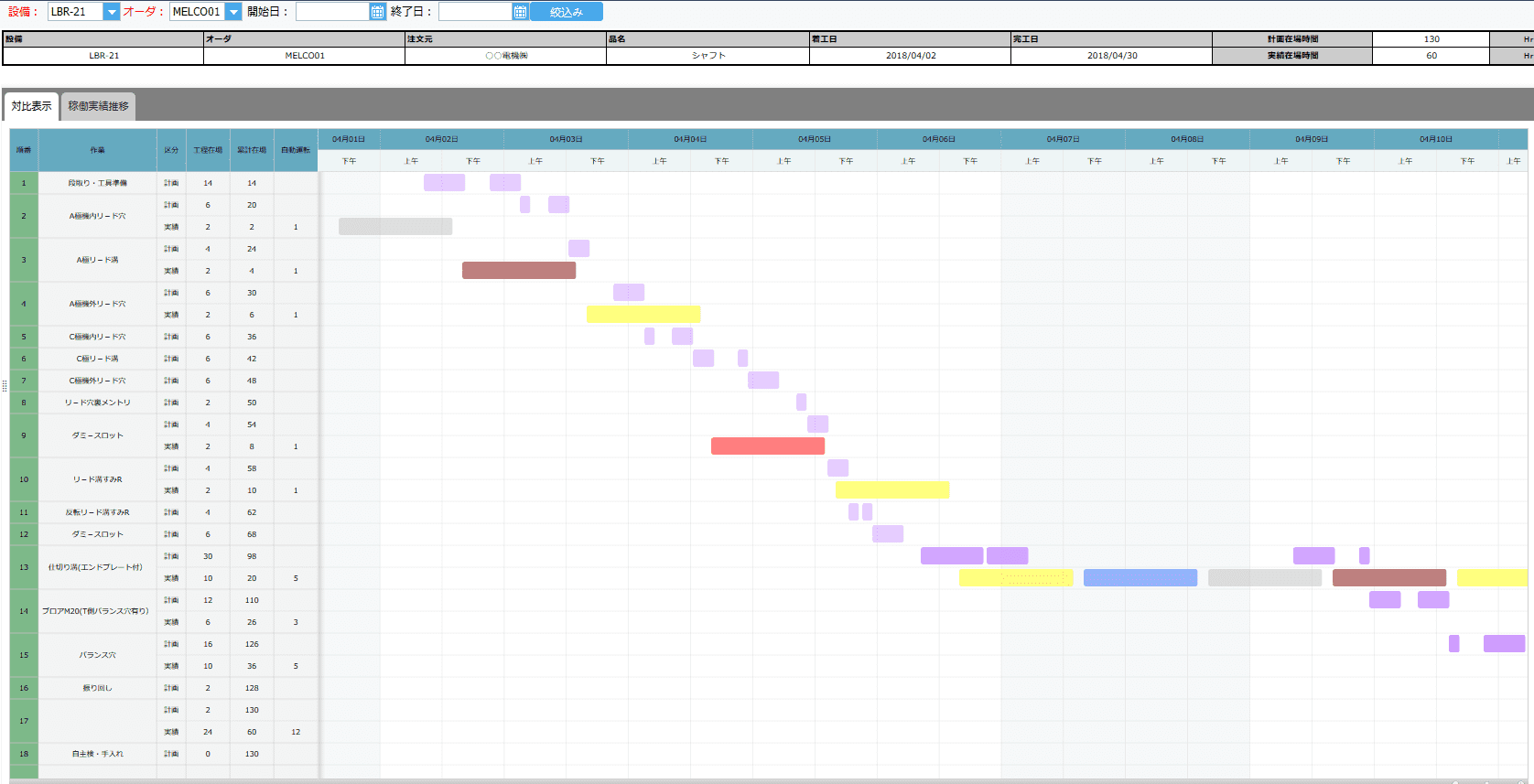Click the 区分 column header

pos(171,150)
